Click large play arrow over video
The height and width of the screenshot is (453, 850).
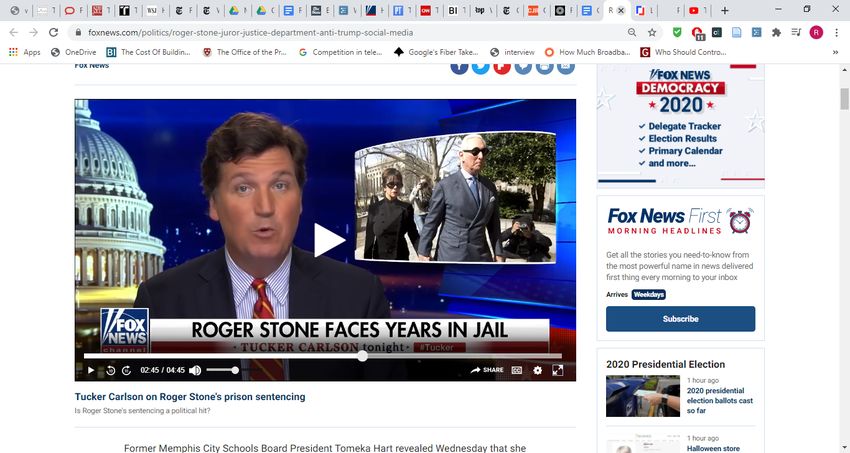[329, 240]
